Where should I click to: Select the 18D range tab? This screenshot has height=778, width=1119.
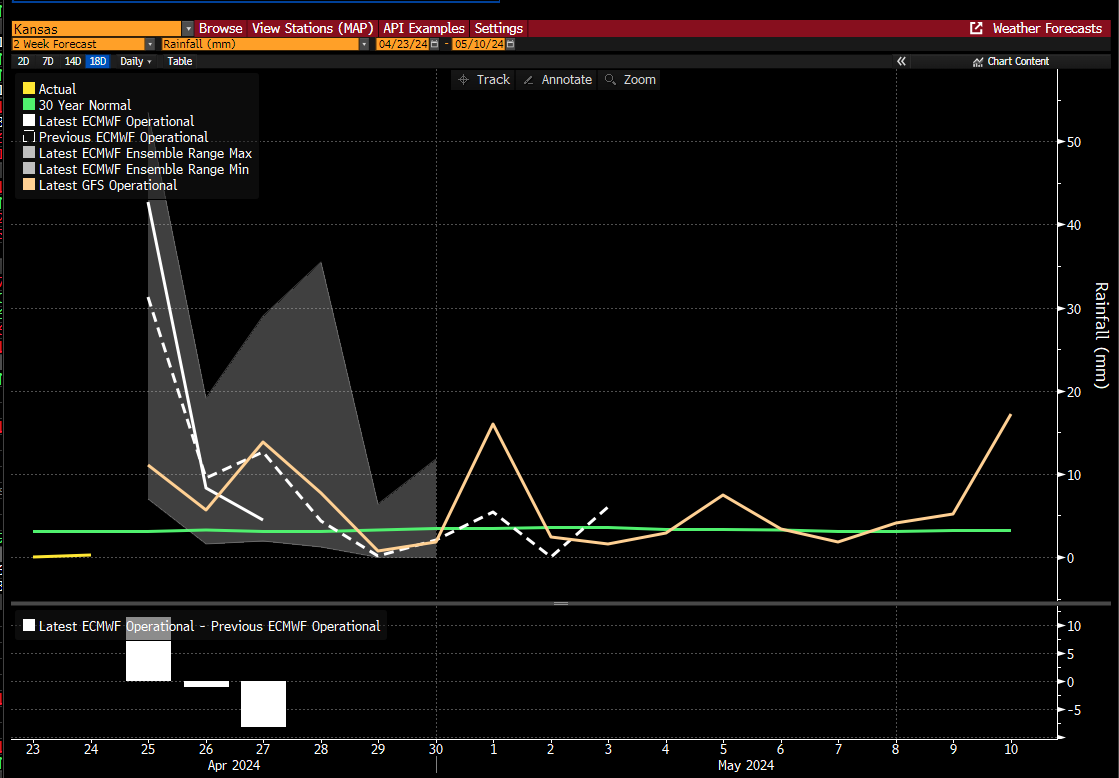[98, 61]
